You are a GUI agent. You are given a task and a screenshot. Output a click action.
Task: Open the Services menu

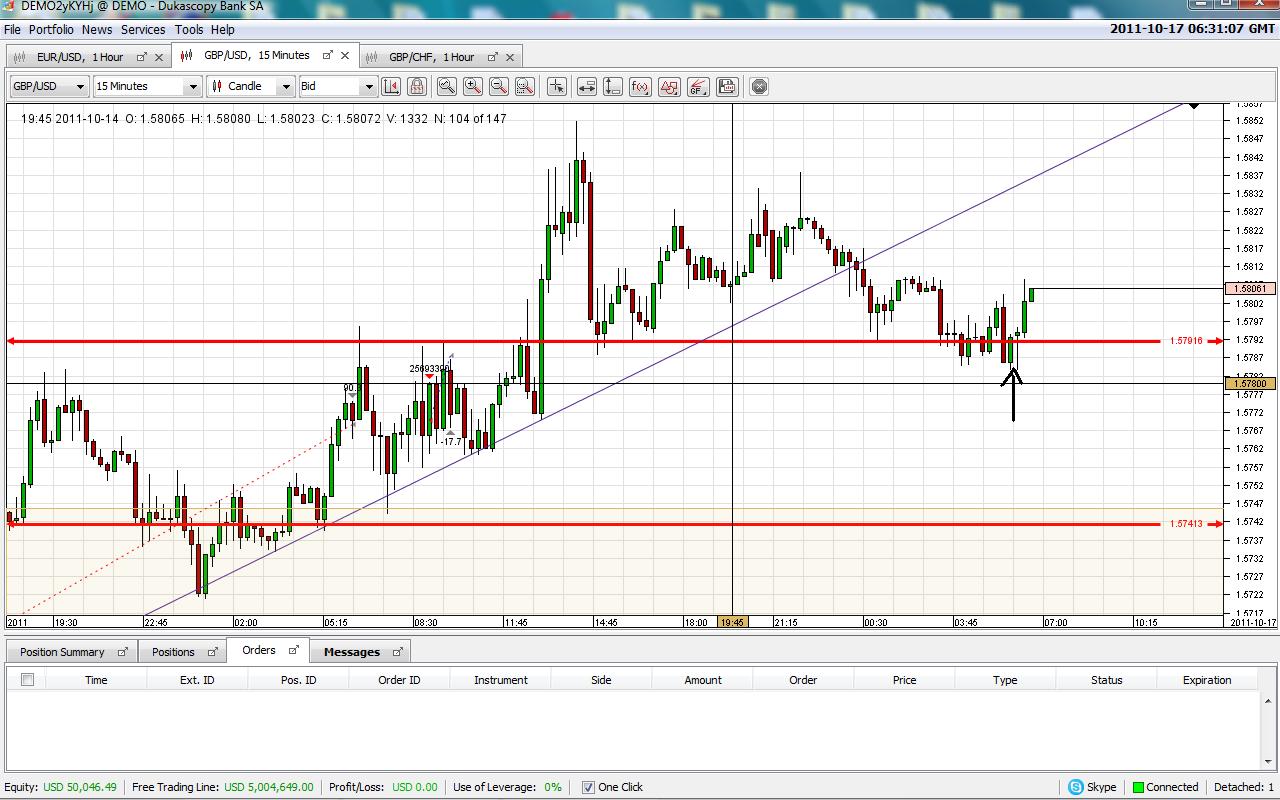pyautogui.click(x=143, y=30)
